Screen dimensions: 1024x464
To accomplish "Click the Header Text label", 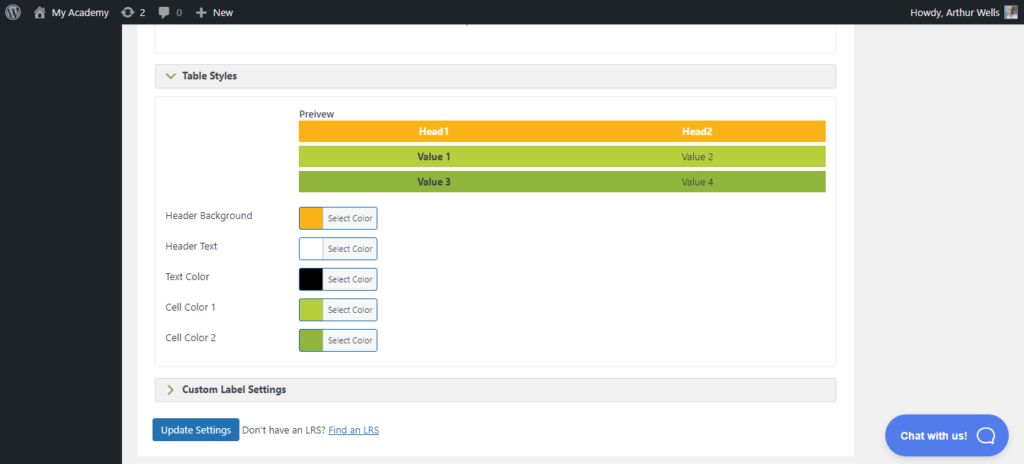I will [x=191, y=246].
